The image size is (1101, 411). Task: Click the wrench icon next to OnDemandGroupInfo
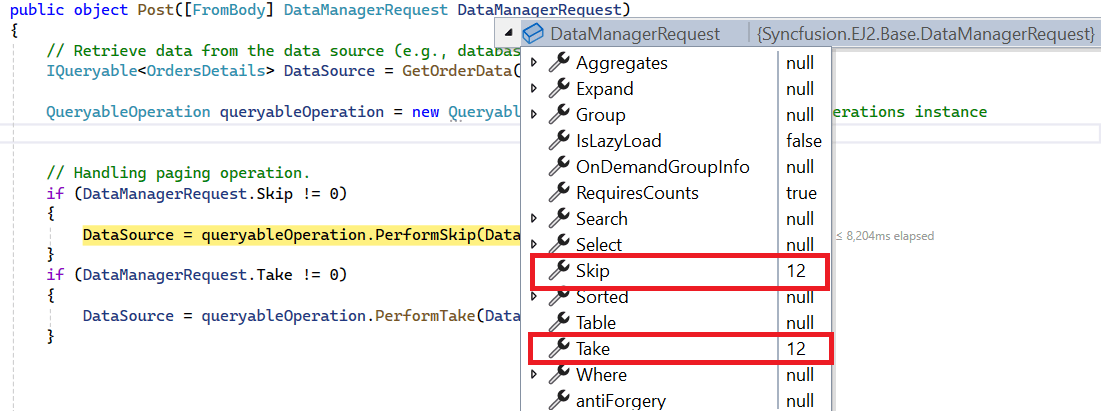pyautogui.click(x=559, y=167)
